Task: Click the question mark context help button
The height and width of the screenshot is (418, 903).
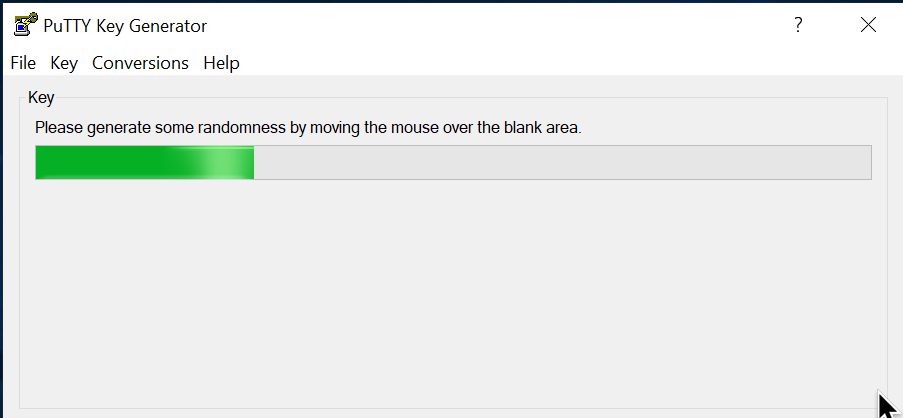Action: (798, 25)
